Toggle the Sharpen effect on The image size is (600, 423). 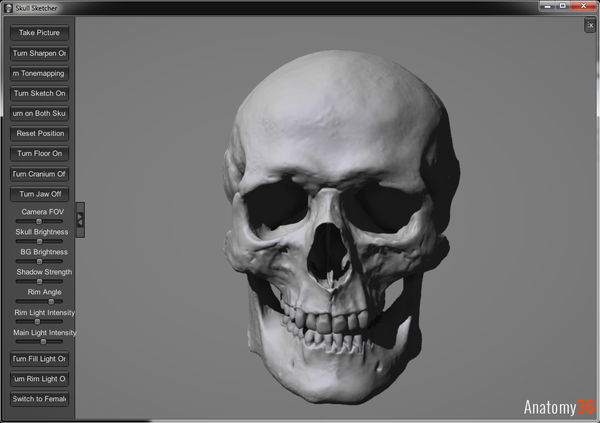[40, 53]
